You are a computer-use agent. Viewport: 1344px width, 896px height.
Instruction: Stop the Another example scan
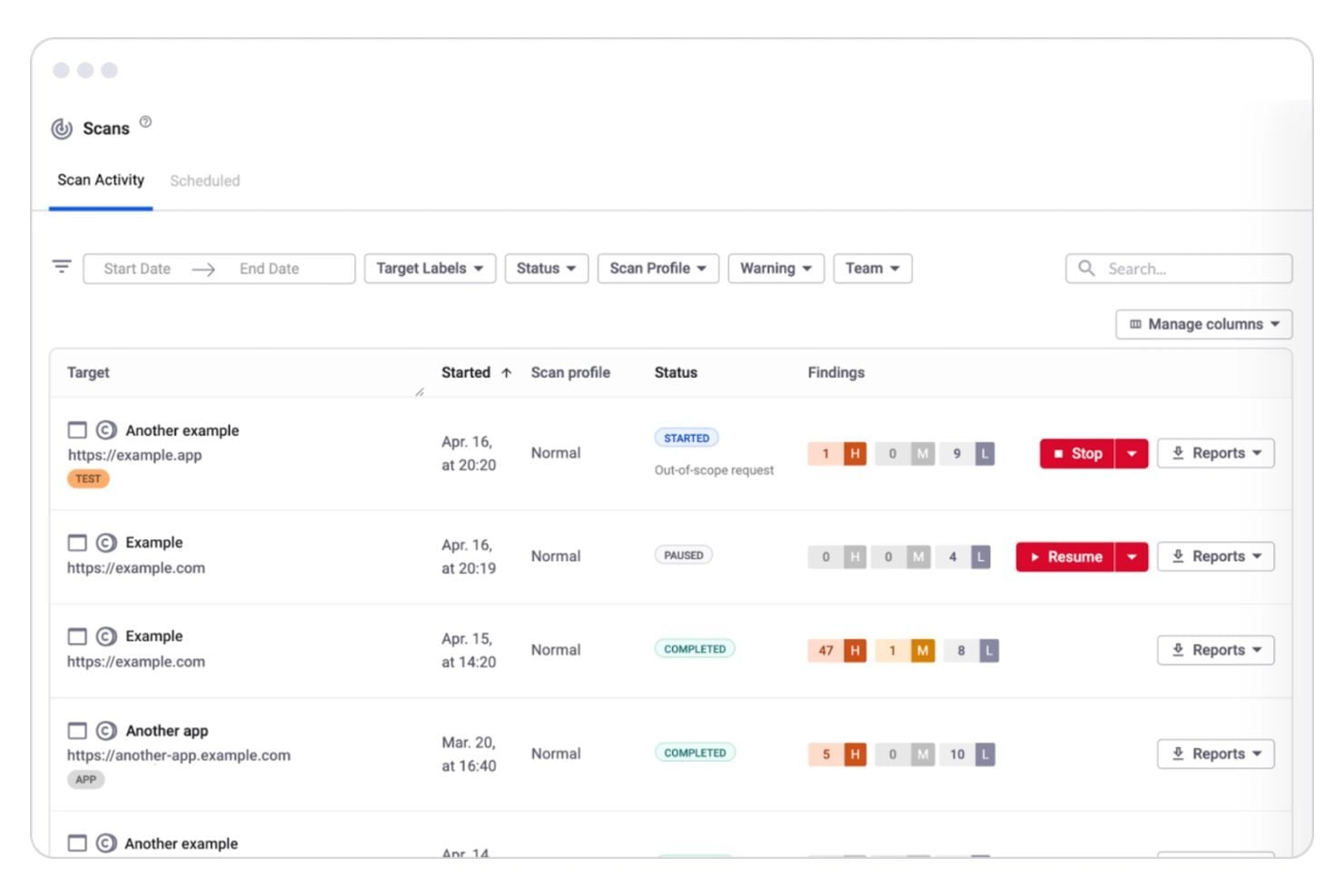(1077, 453)
